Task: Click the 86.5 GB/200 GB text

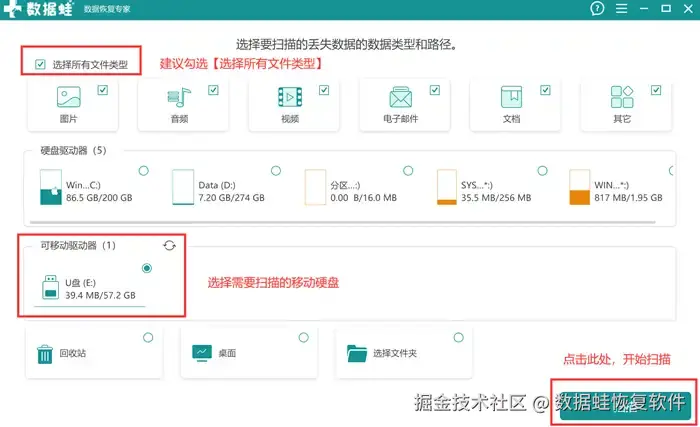Action: [x=99, y=198]
